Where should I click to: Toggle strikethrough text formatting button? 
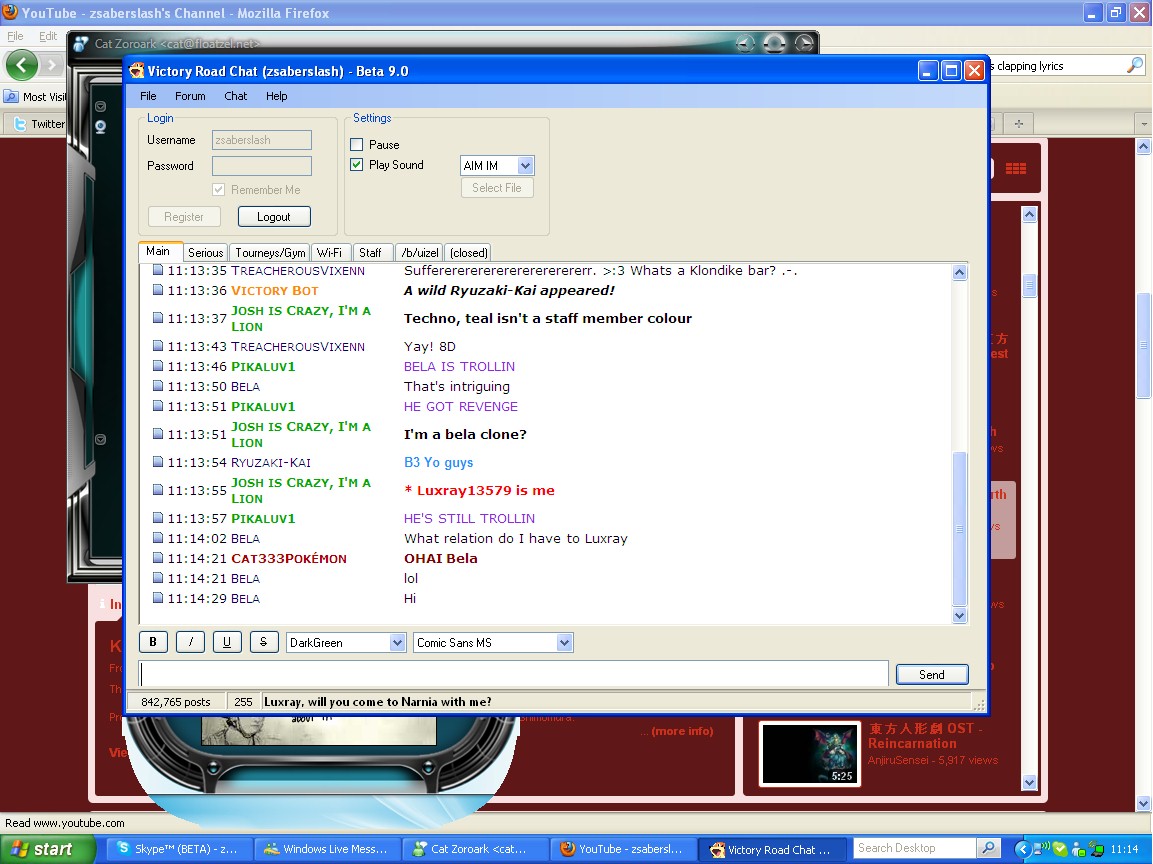tap(263, 642)
